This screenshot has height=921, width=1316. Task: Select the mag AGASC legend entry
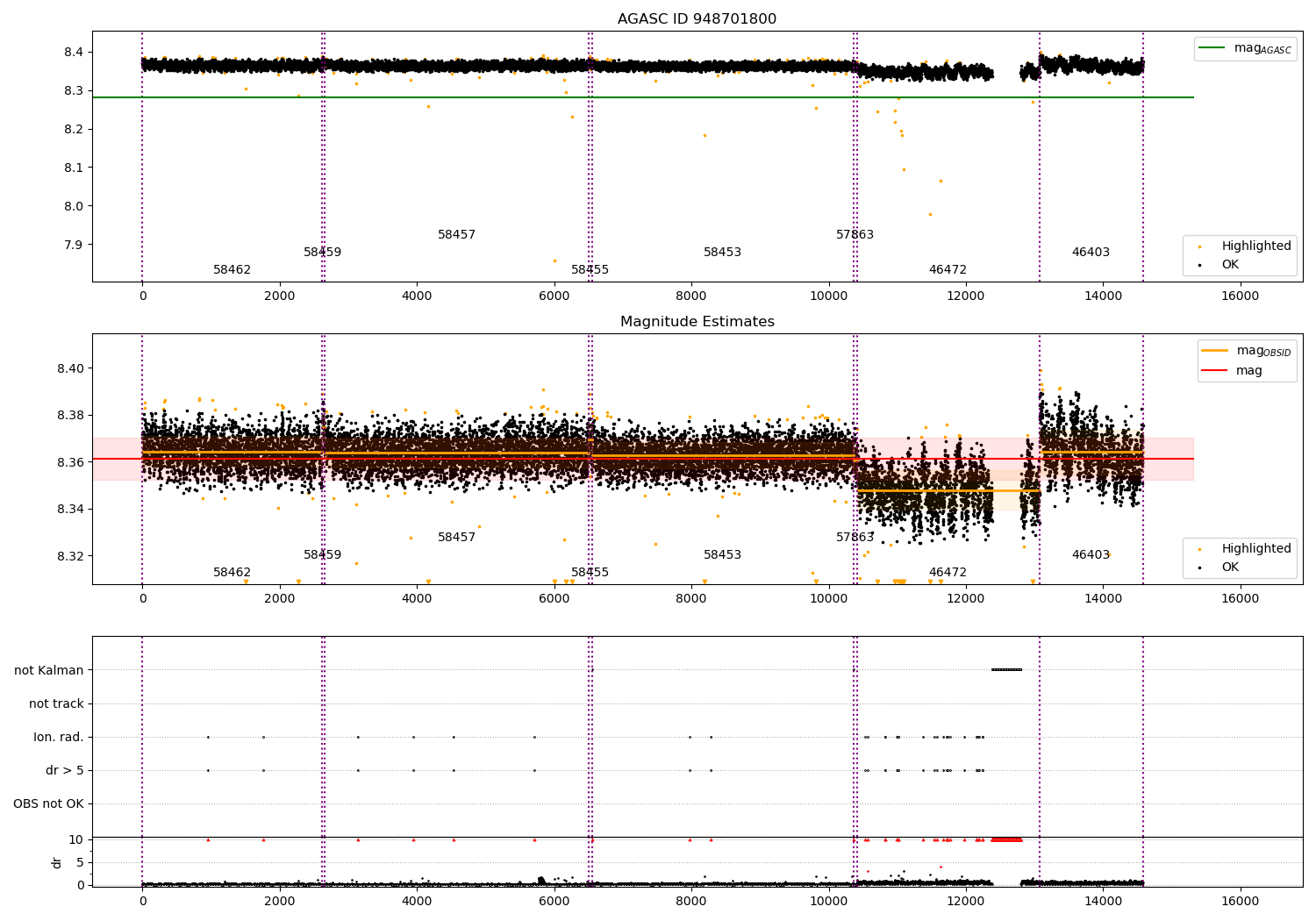tap(1245, 48)
